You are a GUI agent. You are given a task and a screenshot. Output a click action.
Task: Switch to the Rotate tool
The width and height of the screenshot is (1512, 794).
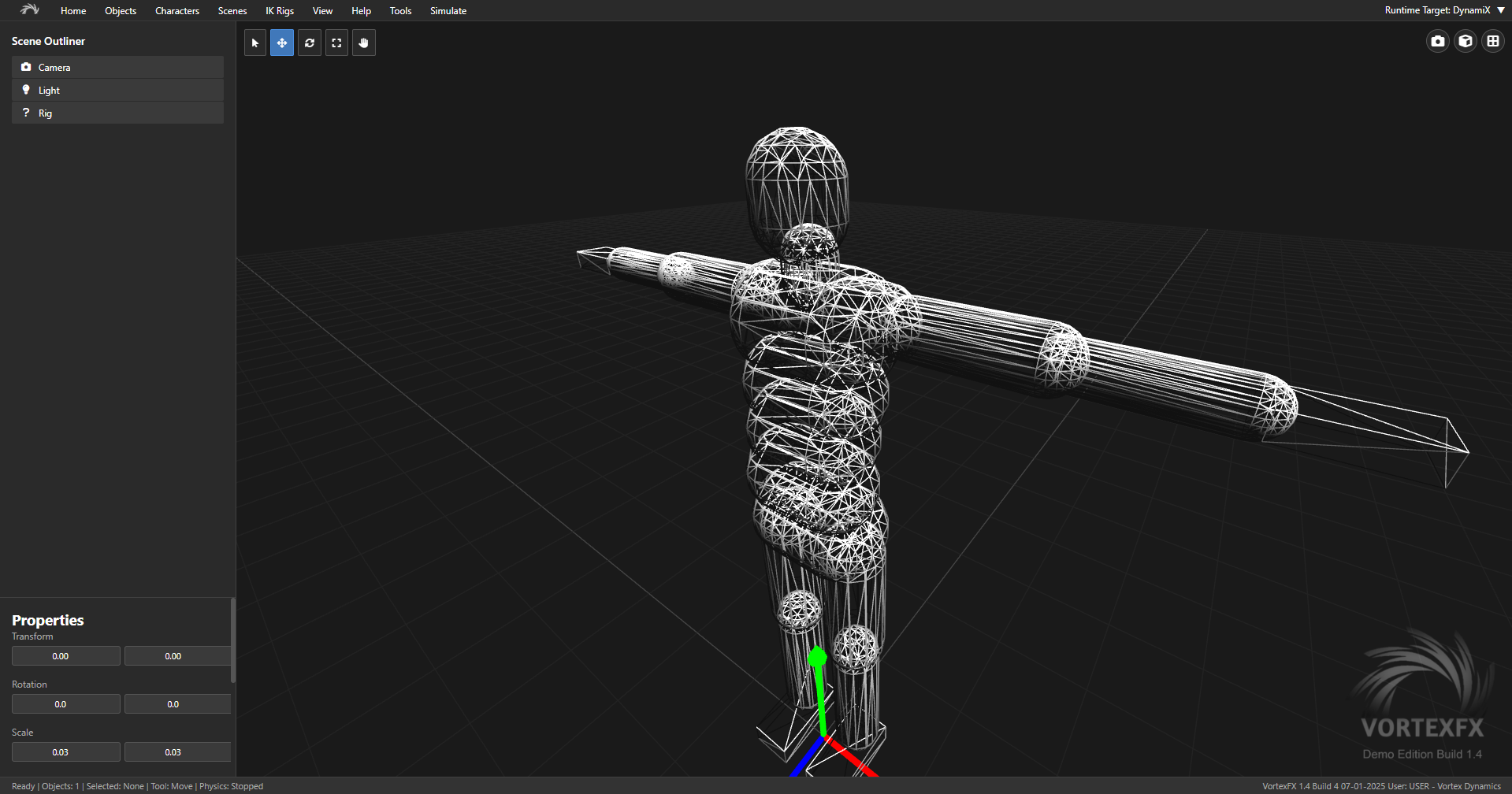click(310, 43)
